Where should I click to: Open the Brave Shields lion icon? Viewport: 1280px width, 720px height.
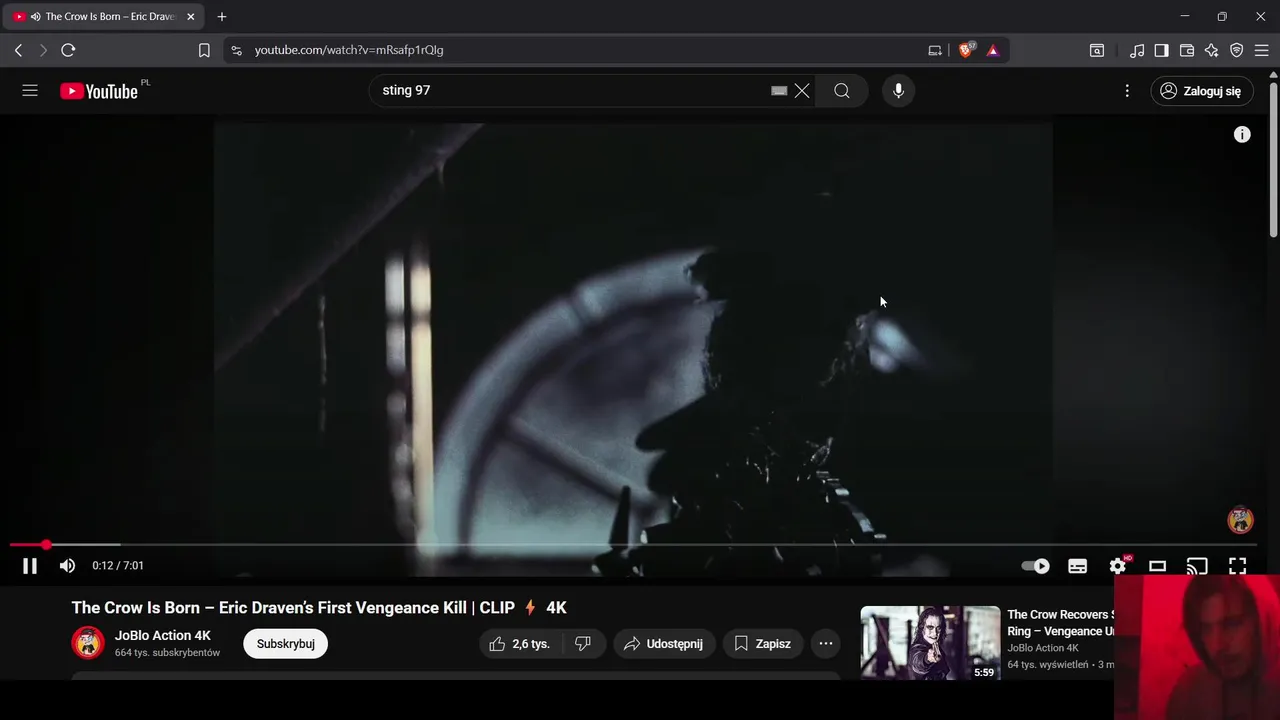tap(966, 50)
